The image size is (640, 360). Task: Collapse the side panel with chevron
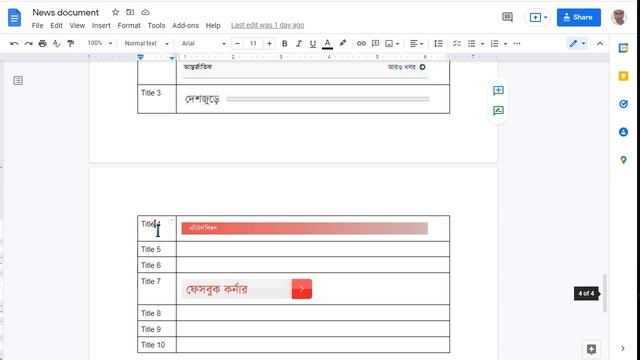pyautogui.click(x=623, y=349)
